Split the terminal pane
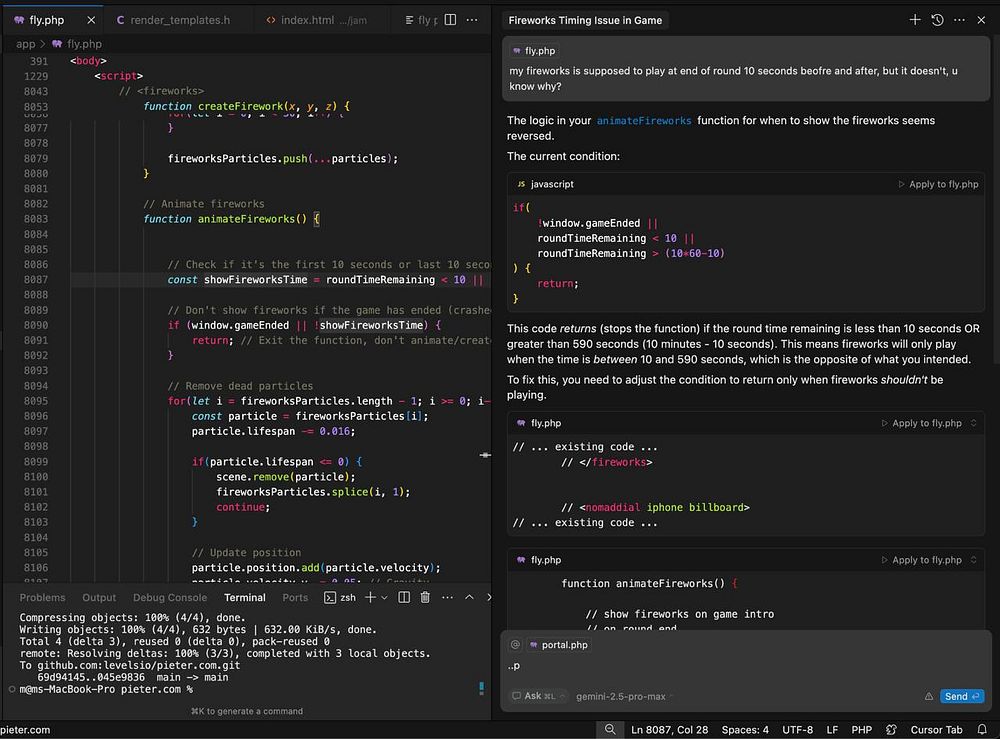Screen dimensions: 1000x739 click(x=404, y=597)
